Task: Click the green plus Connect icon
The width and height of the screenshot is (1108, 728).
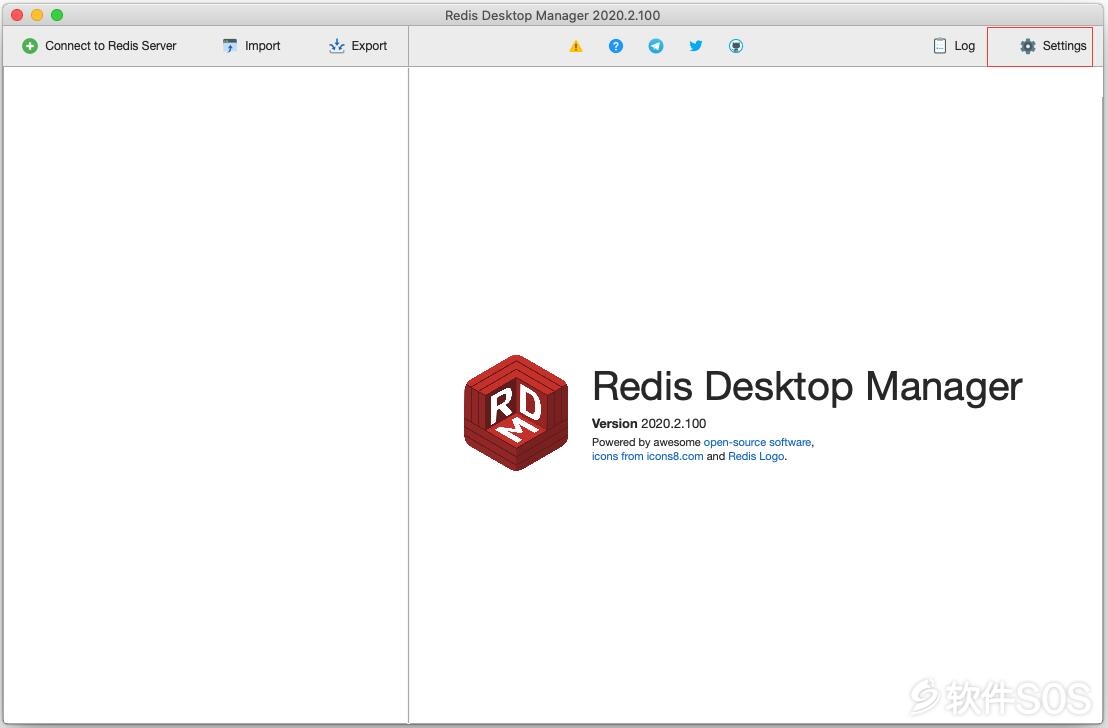Action: (30, 46)
